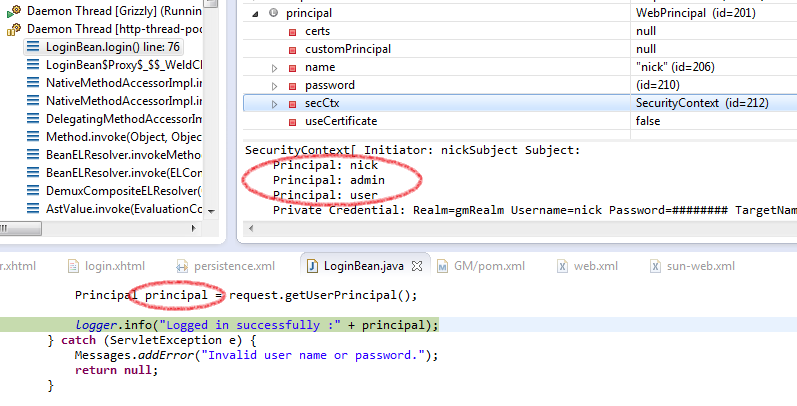The height and width of the screenshot is (406, 797).
Task: Click the Debug view scroll-down arrow
Action: (x=211, y=211)
